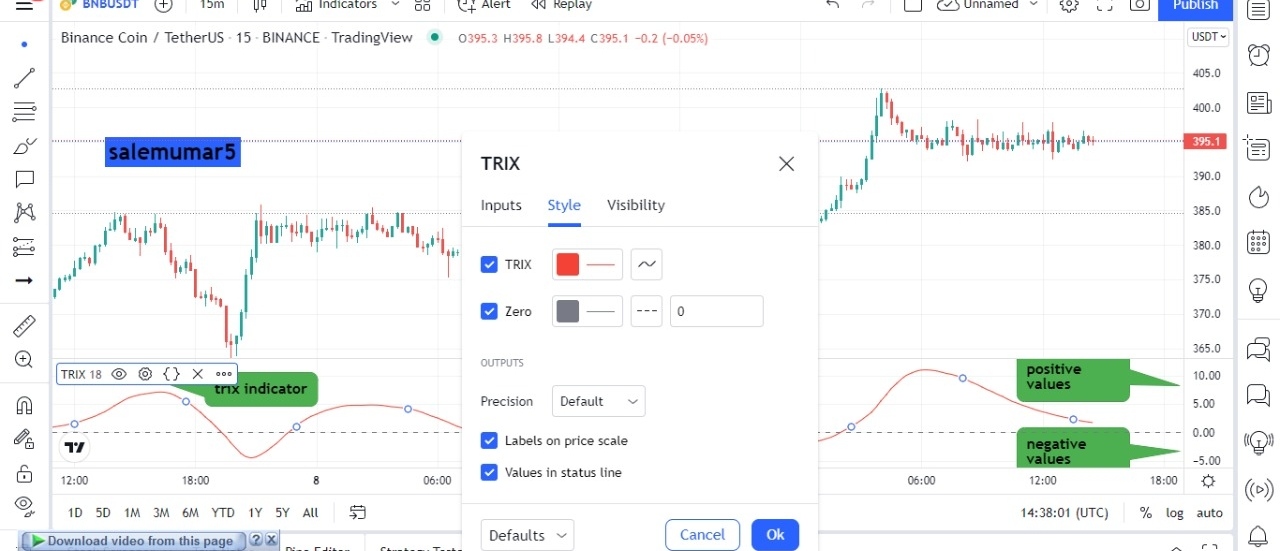The image size is (1280, 551).
Task: Click the Cancel button
Action: pos(702,535)
